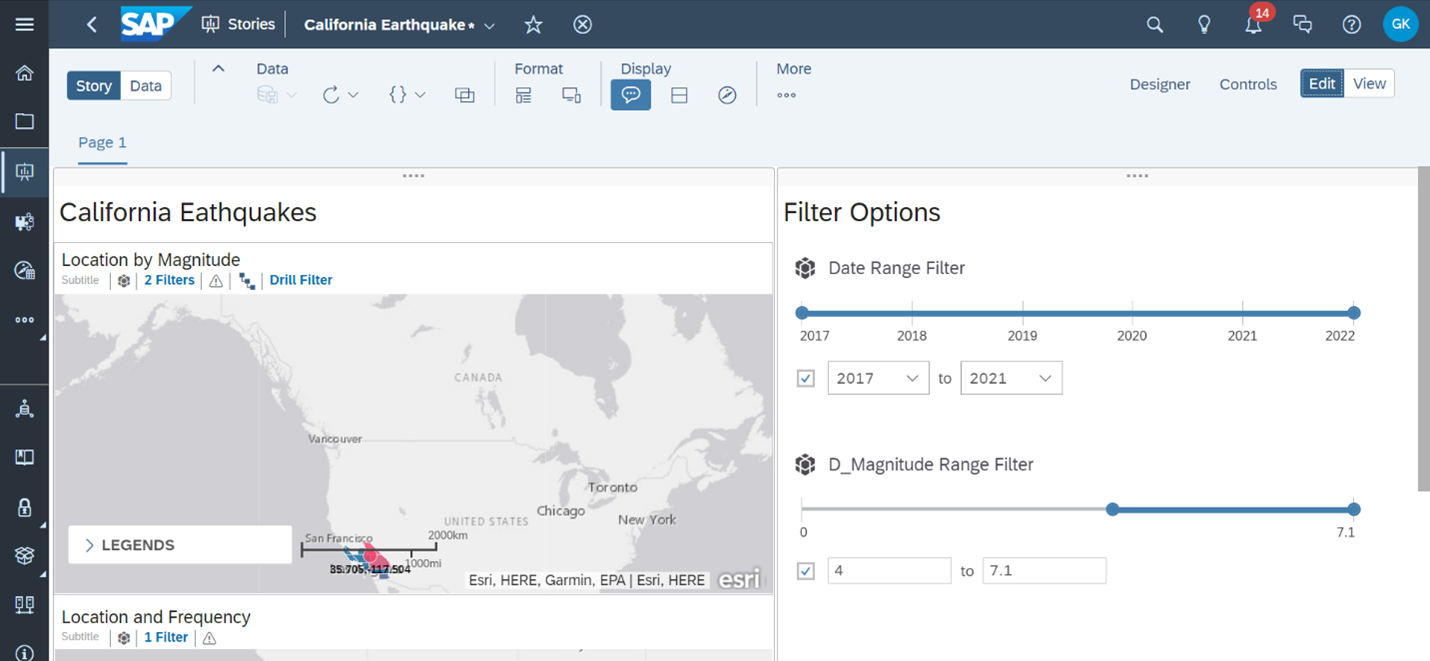Image resolution: width=1430 pixels, height=661 pixels.
Task: Open the Designer panel
Action: (1160, 85)
